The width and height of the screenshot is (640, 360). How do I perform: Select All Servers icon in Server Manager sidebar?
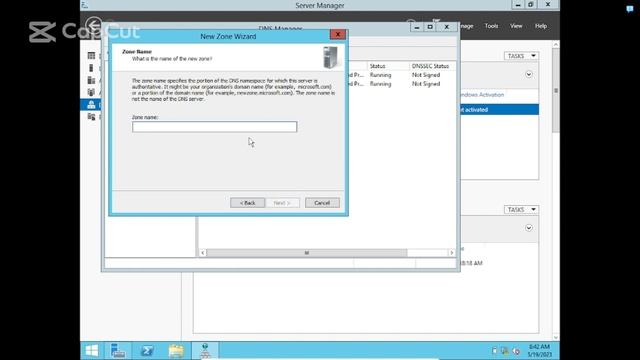point(91,80)
